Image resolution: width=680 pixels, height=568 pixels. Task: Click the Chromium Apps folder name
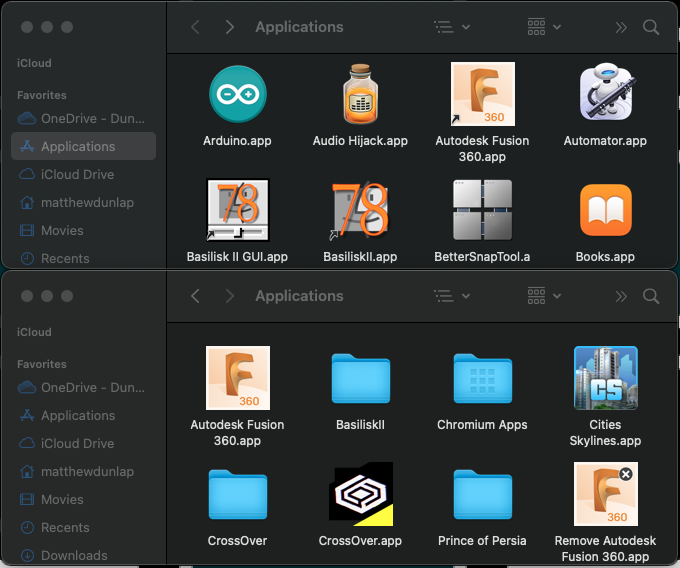point(482,424)
